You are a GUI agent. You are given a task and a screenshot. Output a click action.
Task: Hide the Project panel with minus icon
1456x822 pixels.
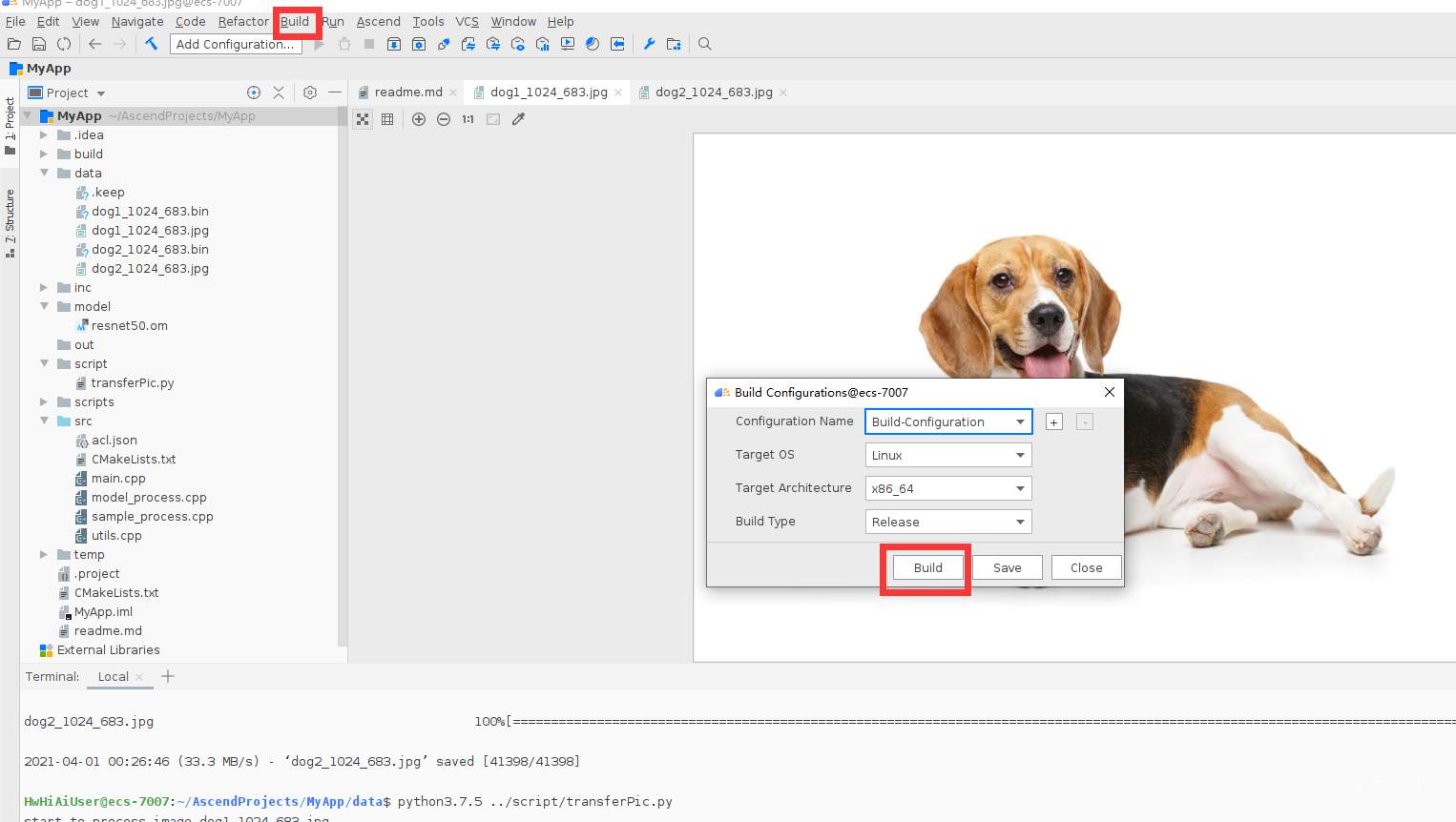pyautogui.click(x=335, y=92)
